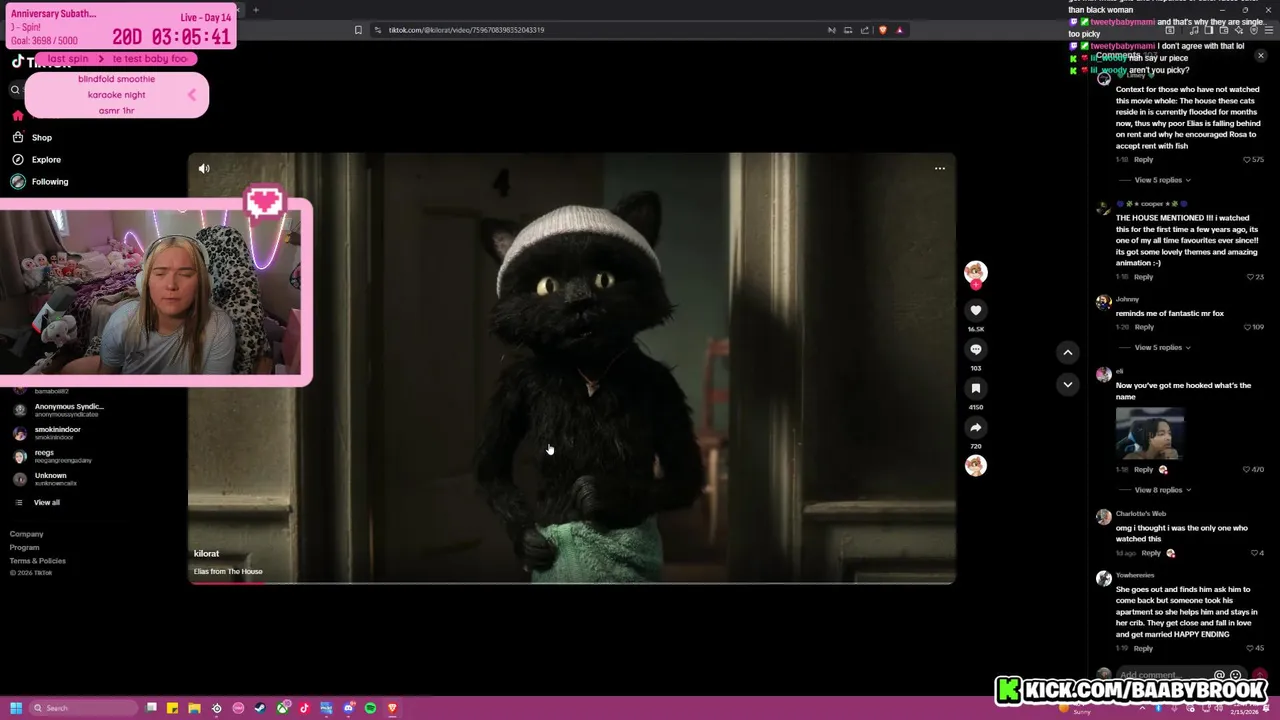Click kilorat username on video overlay
This screenshot has height=720, width=1280.
(206, 553)
